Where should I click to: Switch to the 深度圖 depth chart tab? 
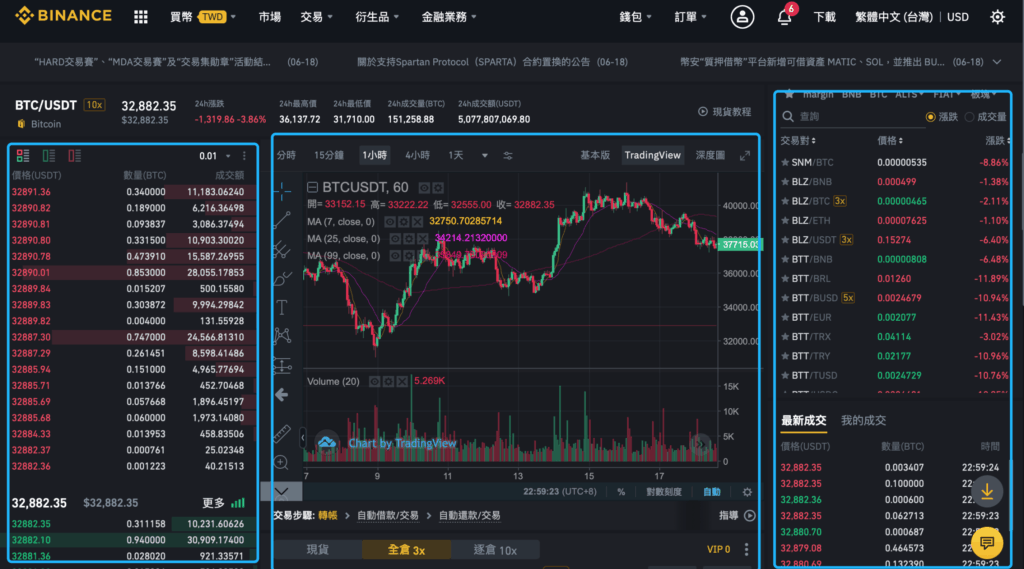[x=710, y=155]
